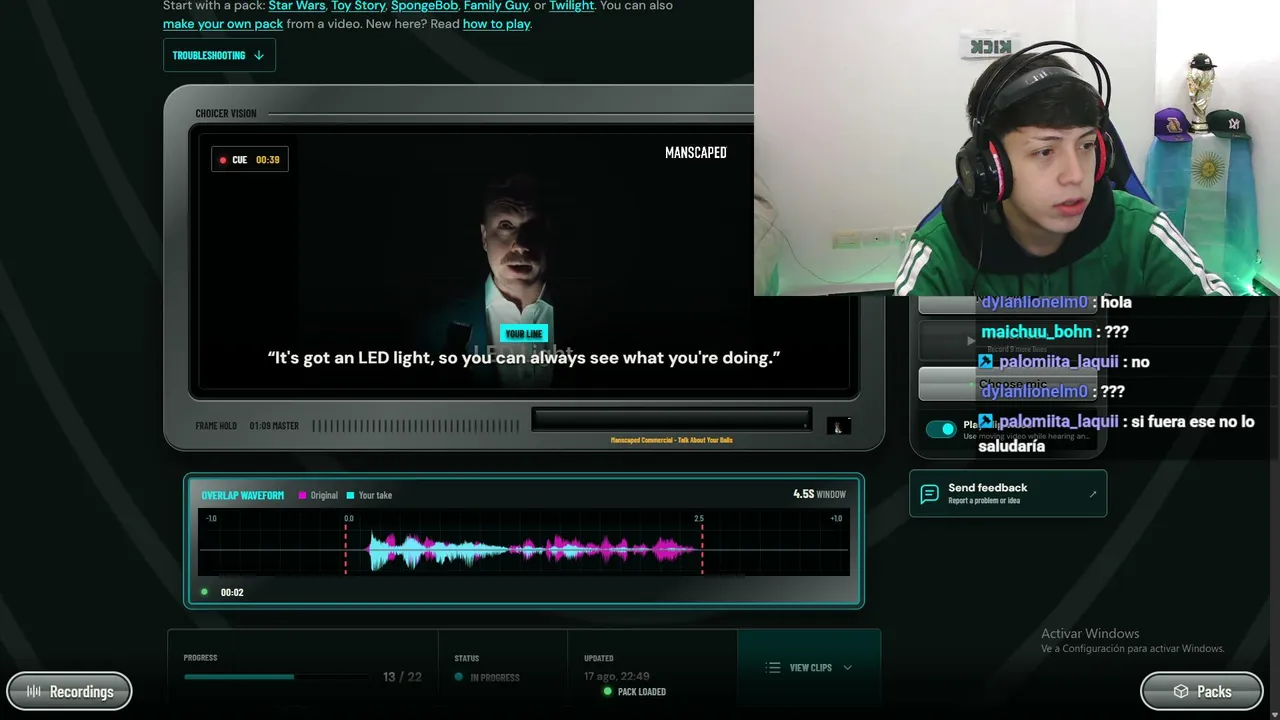Screen dimensions: 1280x720
Task: Click the first dylanlionelm0 chat username
Action: tap(1034, 302)
